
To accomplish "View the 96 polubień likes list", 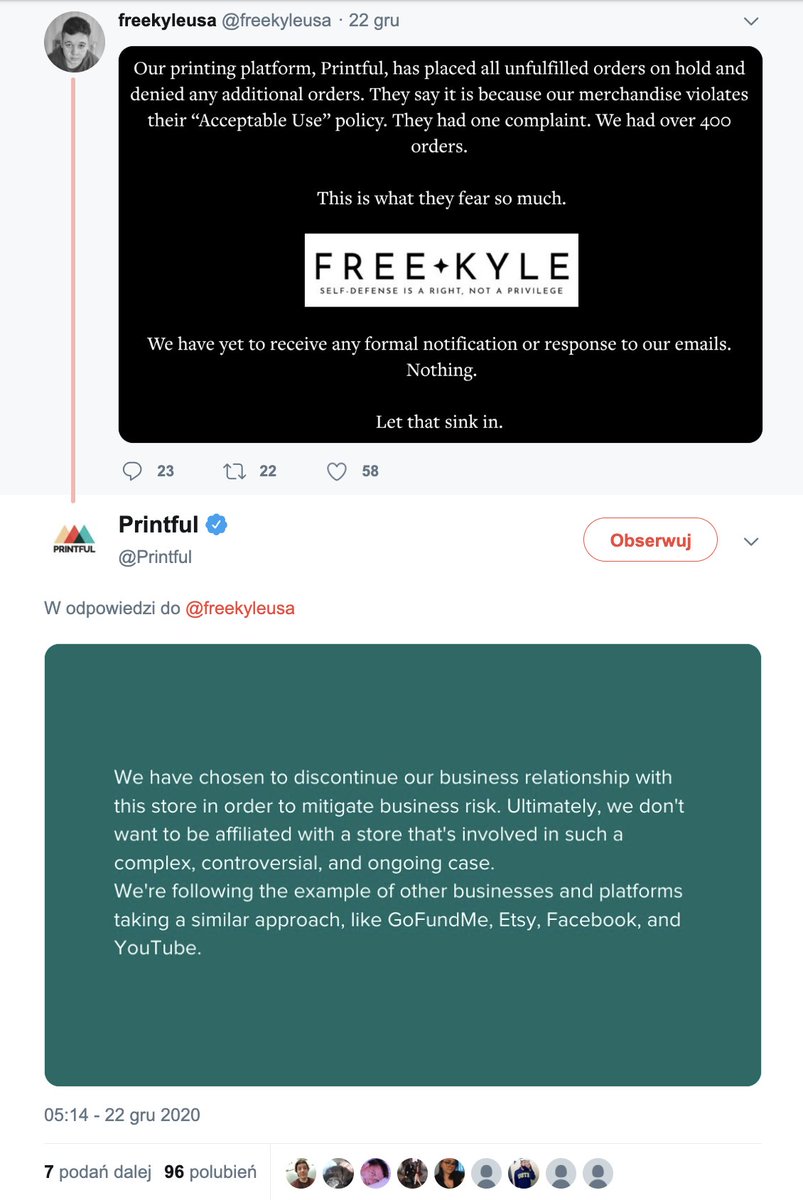I will pyautogui.click(x=210, y=1172).
